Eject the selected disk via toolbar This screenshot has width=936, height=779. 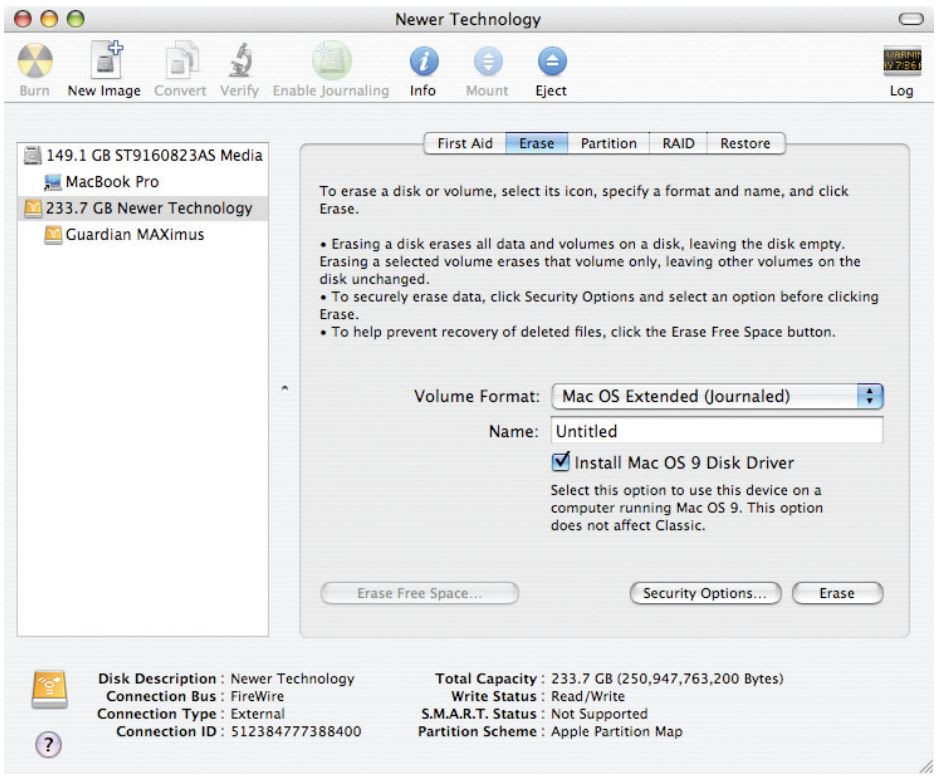(x=549, y=63)
